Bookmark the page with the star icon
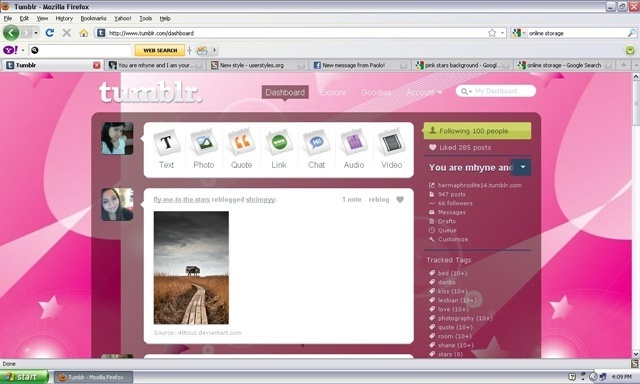The image size is (640, 384). pos(492,33)
